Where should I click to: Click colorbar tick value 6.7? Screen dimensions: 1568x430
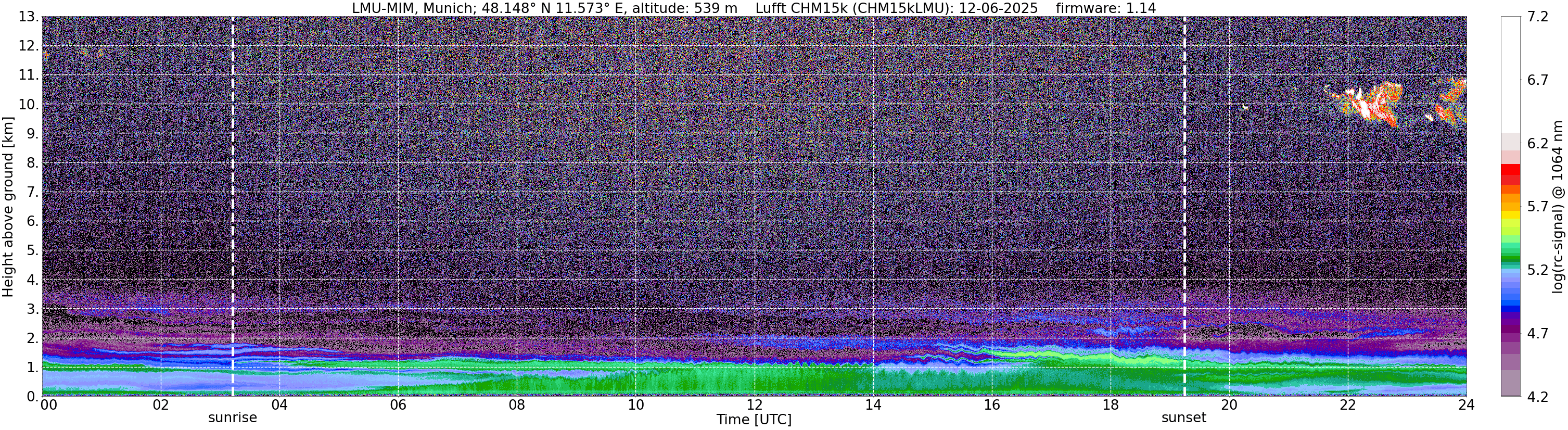(x=1538, y=80)
